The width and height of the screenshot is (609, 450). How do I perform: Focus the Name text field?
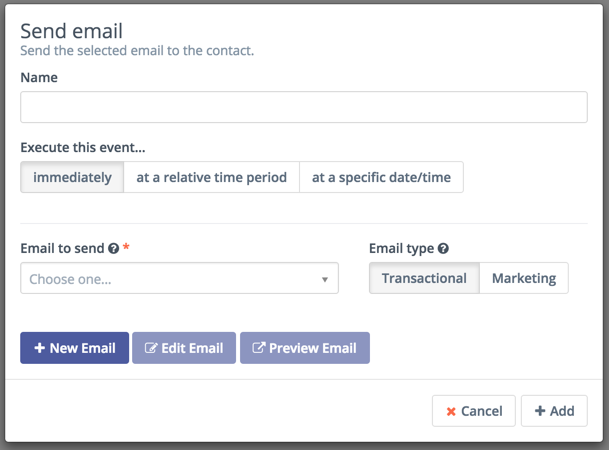303,107
